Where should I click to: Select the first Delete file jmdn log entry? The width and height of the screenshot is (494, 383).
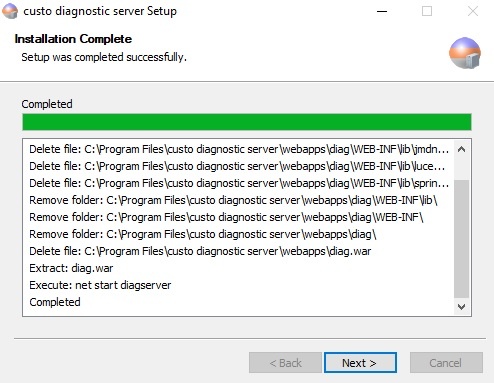[239, 149]
